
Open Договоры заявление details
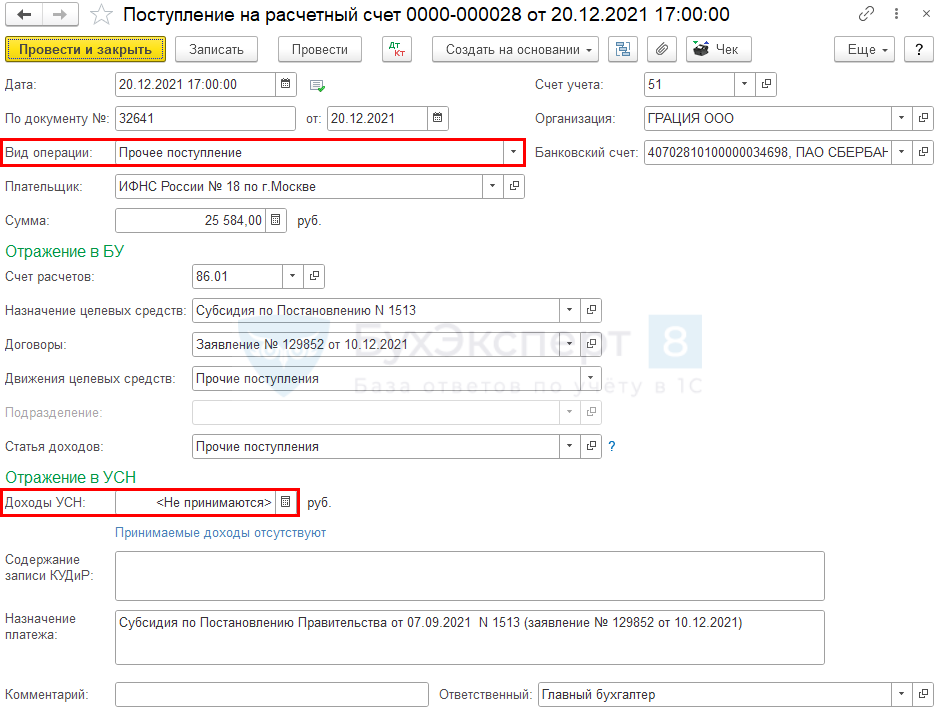coord(591,344)
